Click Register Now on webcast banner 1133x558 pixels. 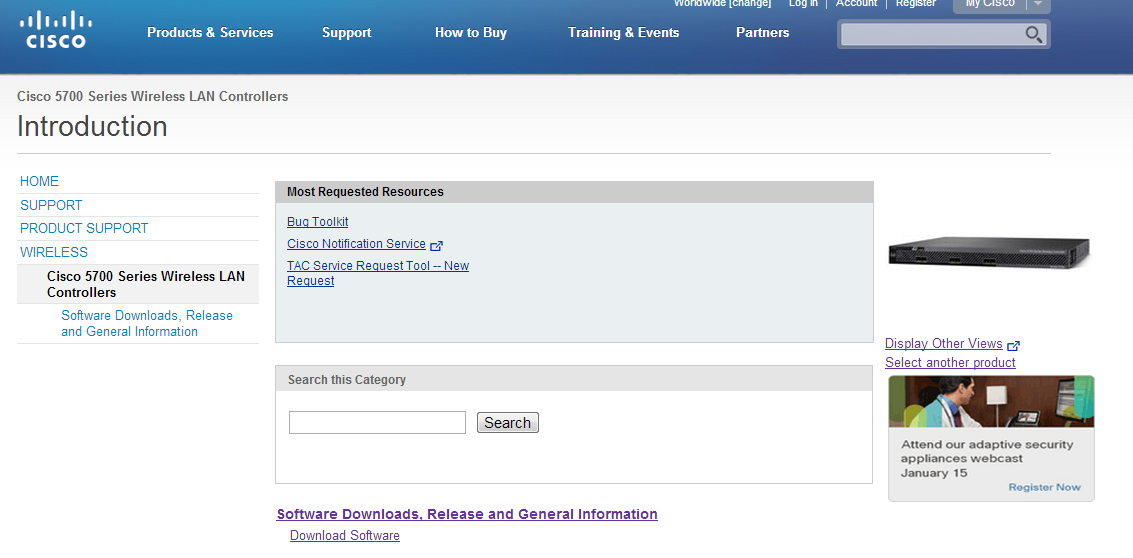(x=1045, y=487)
